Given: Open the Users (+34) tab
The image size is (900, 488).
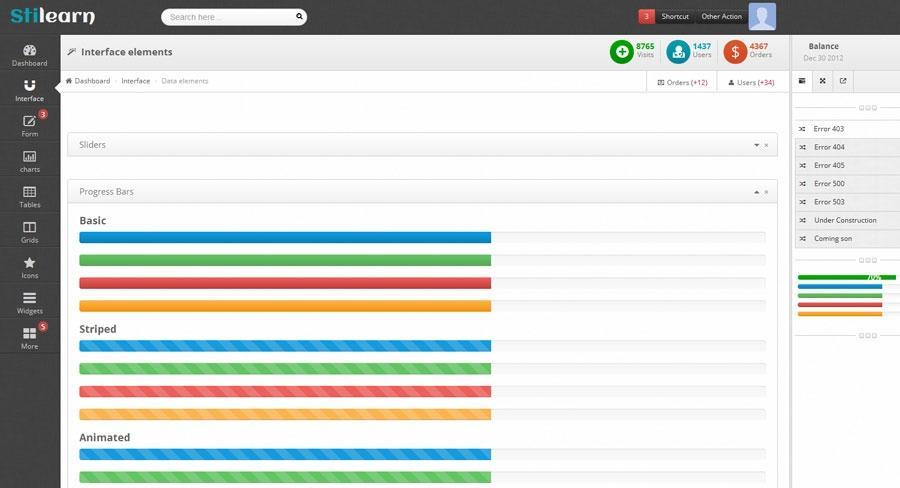Looking at the screenshot, I should 751,82.
